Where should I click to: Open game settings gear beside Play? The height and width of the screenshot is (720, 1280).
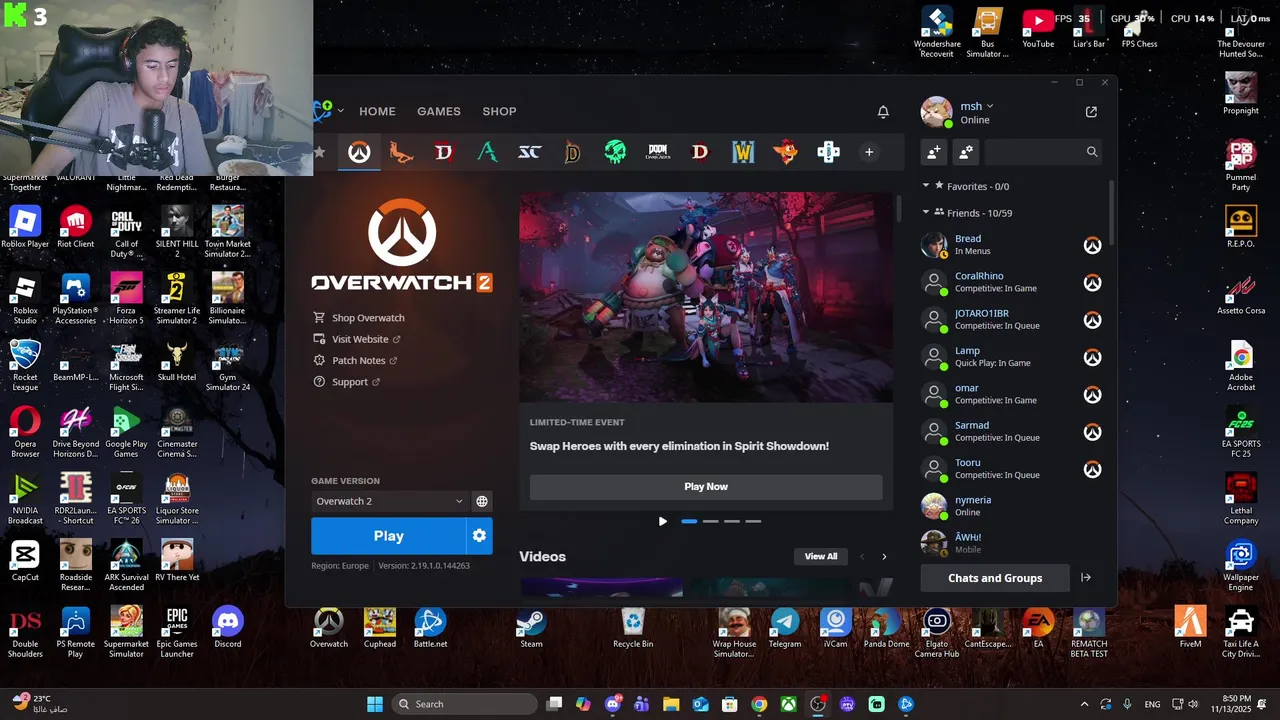point(479,536)
